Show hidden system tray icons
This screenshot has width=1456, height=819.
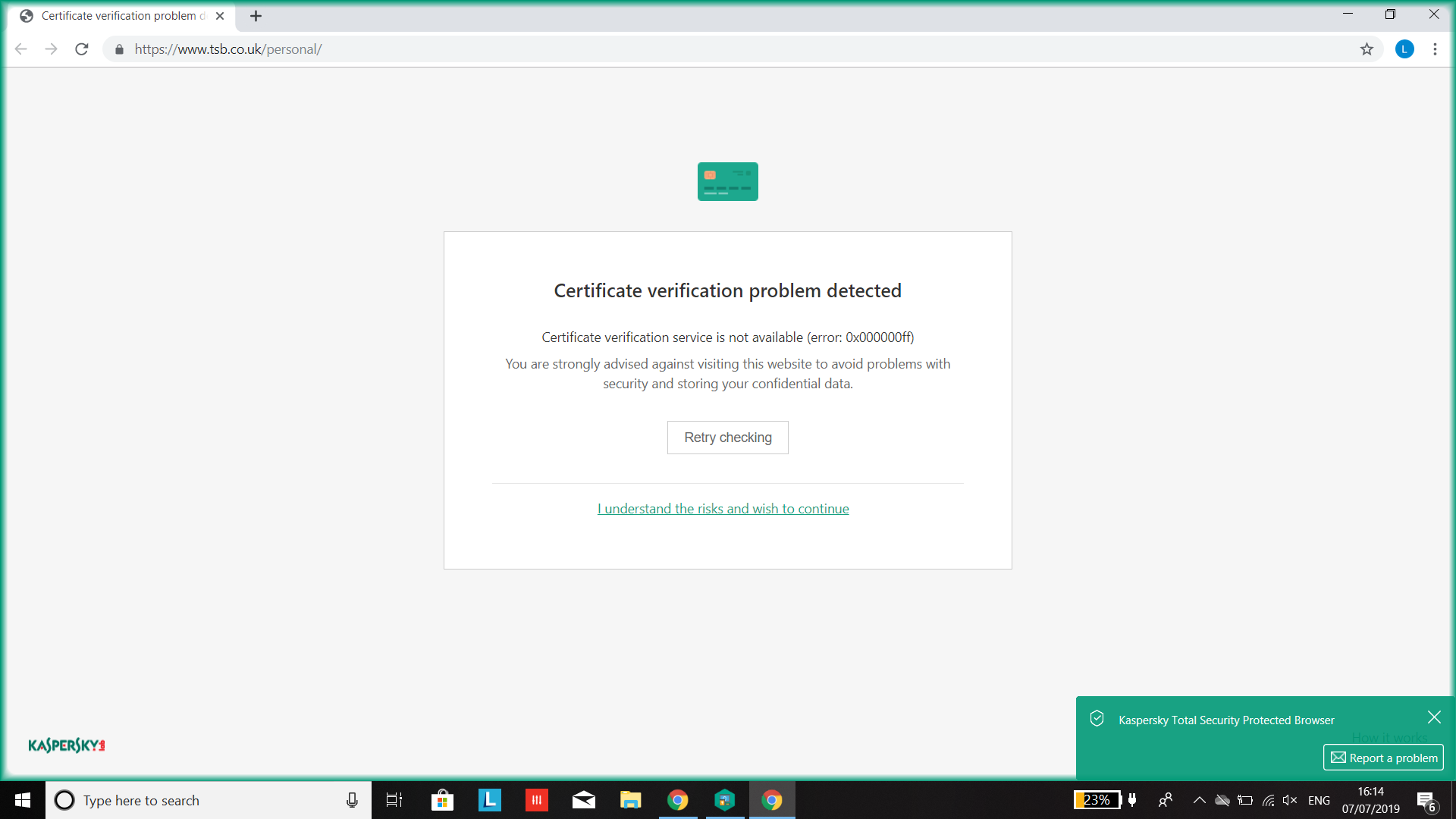(1199, 800)
